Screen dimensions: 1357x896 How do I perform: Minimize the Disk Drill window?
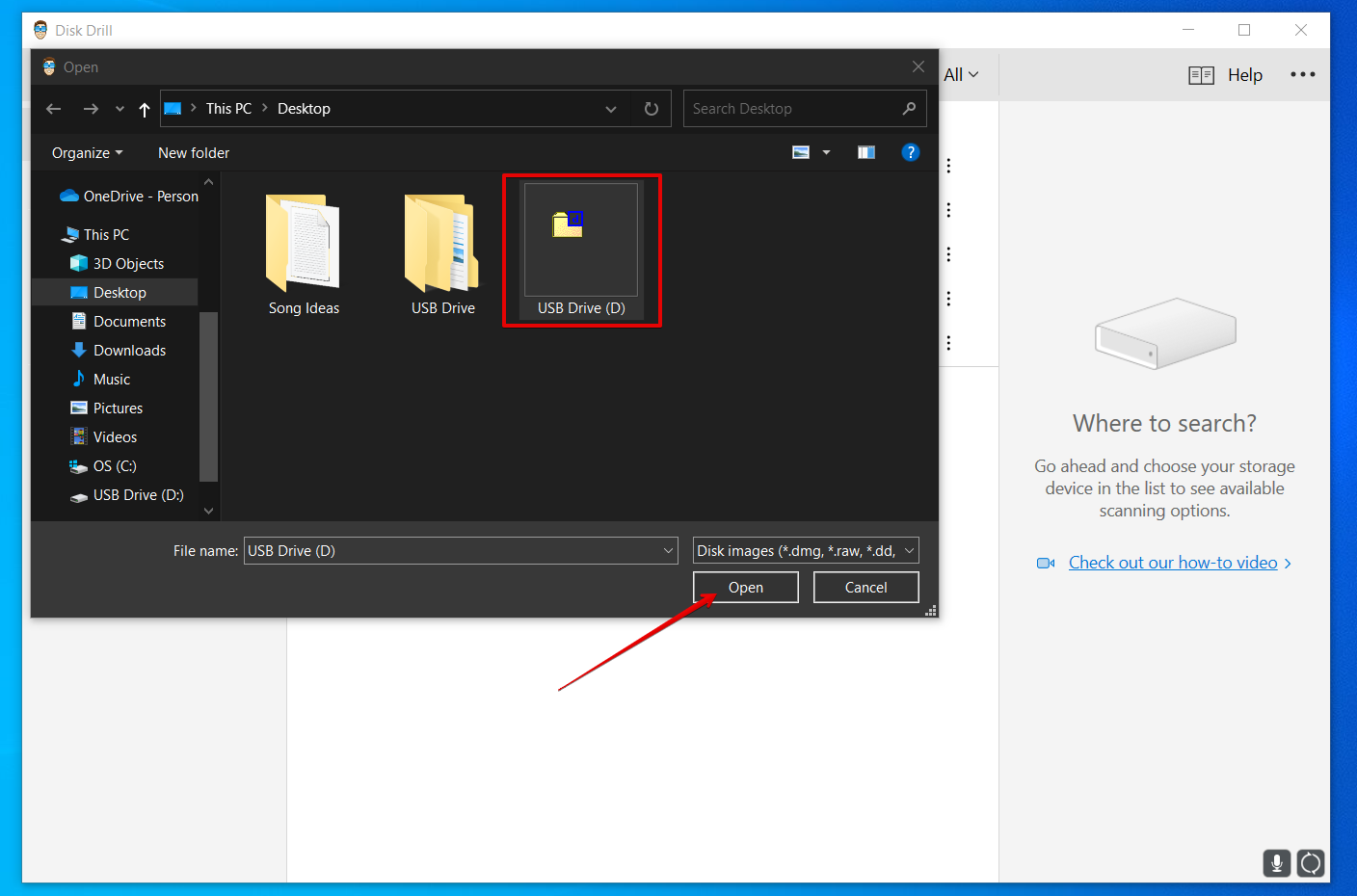(x=1188, y=30)
